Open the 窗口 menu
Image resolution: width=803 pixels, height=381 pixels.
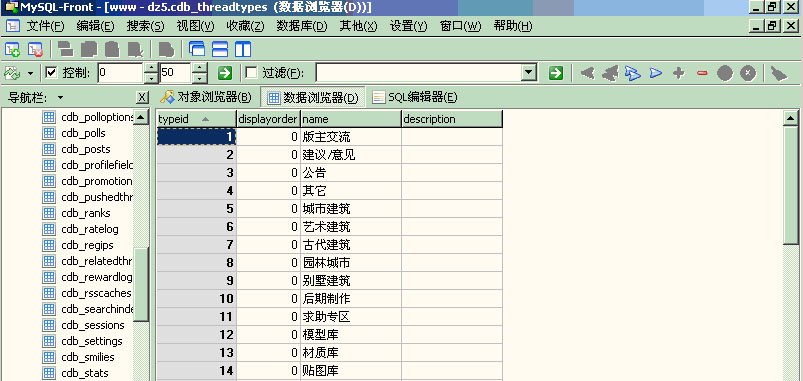click(x=460, y=26)
